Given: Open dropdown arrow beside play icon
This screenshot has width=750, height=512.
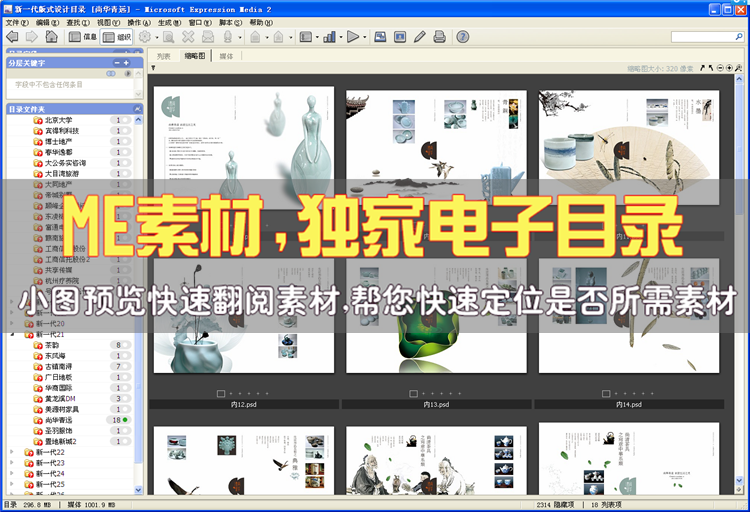Looking at the screenshot, I should (x=365, y=37).
